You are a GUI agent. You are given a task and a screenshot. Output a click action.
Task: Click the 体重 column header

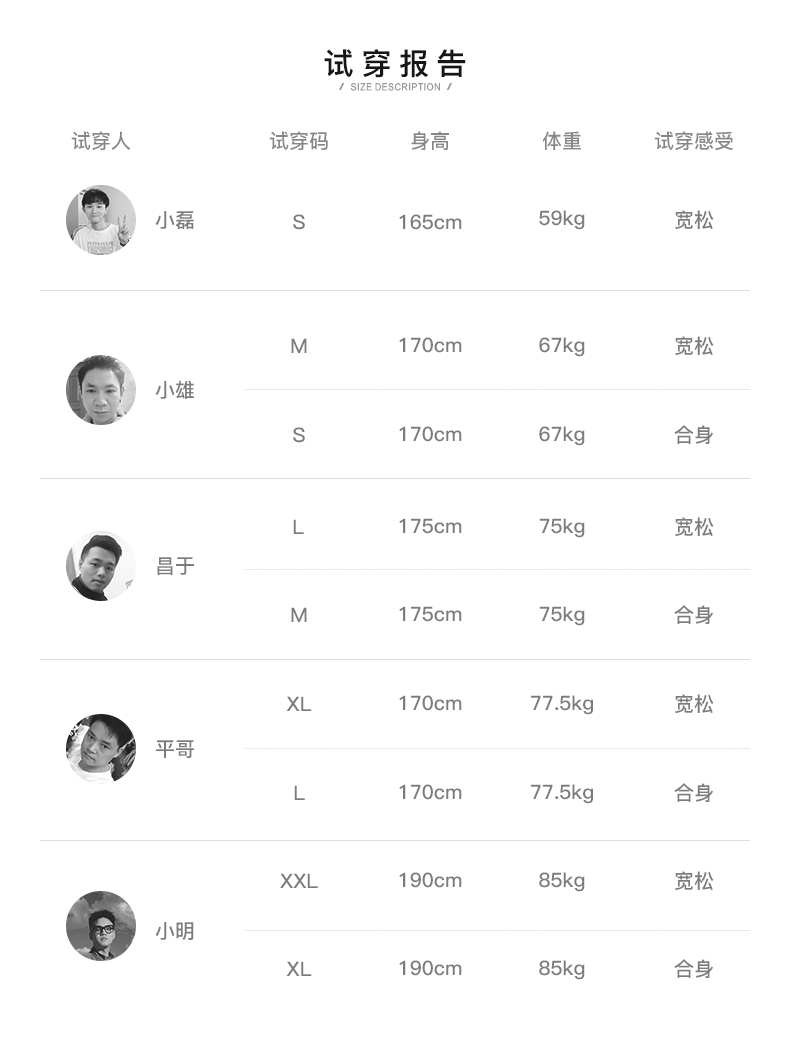(x=562, y=141)
